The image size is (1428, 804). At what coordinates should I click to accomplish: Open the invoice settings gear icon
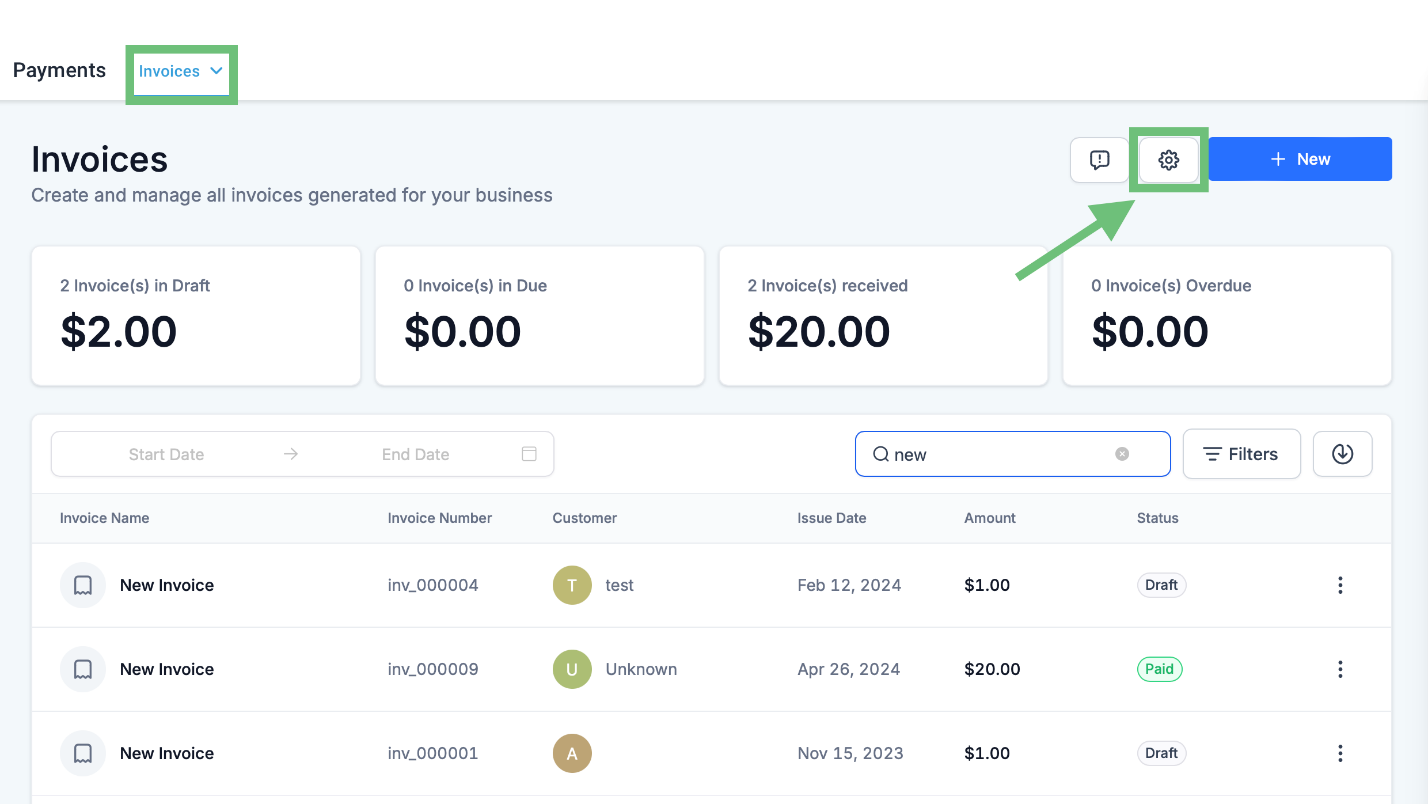pos(1168,160)
